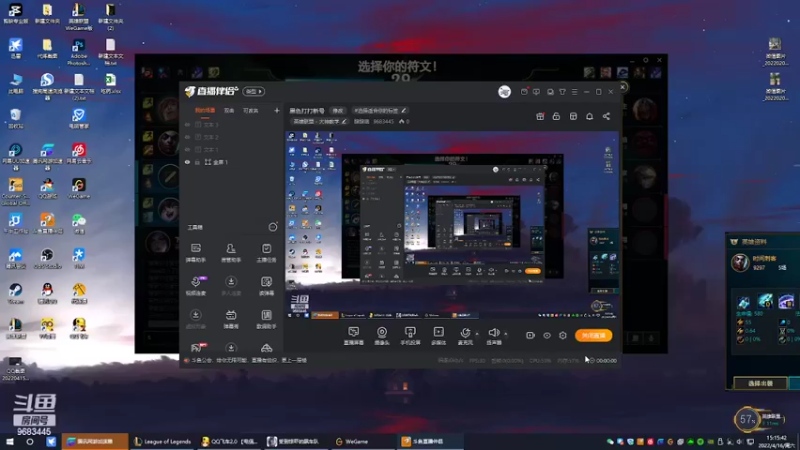Click the orange 关闭直播 button
Viewport: 800px width, 450px height.
[x=593, y=335]
